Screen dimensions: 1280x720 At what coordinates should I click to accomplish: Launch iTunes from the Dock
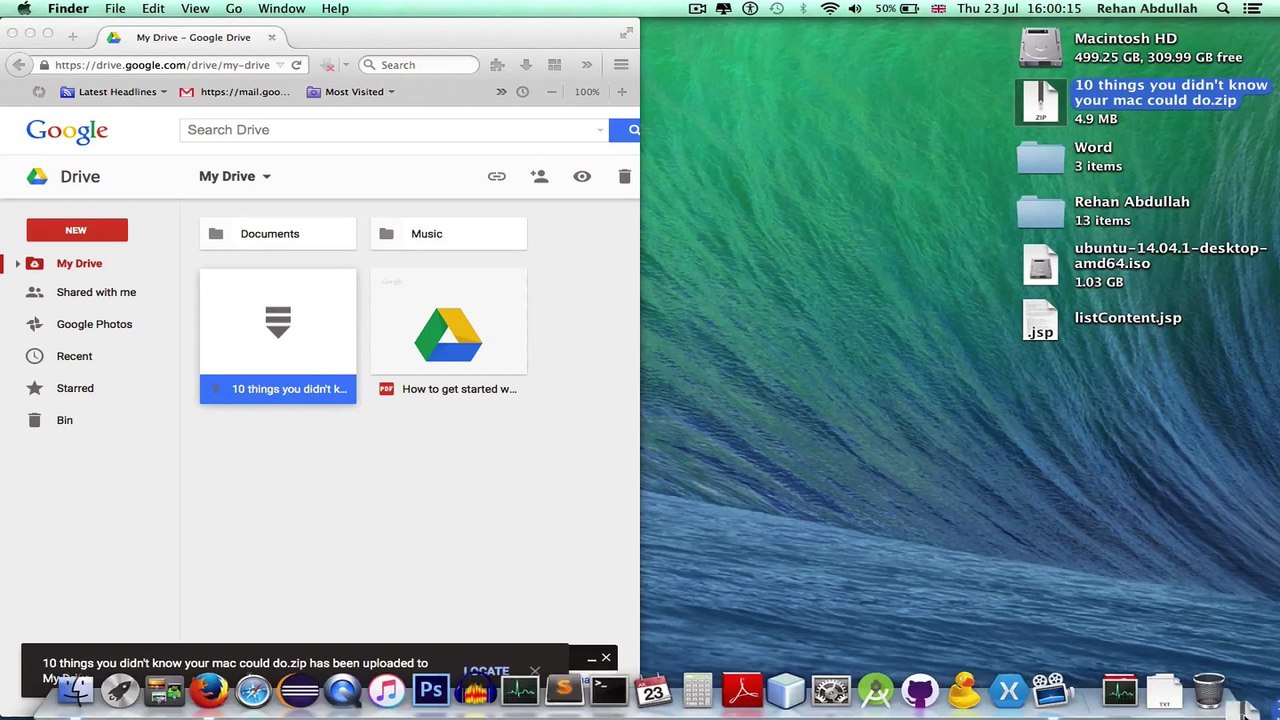pos(386,690)
